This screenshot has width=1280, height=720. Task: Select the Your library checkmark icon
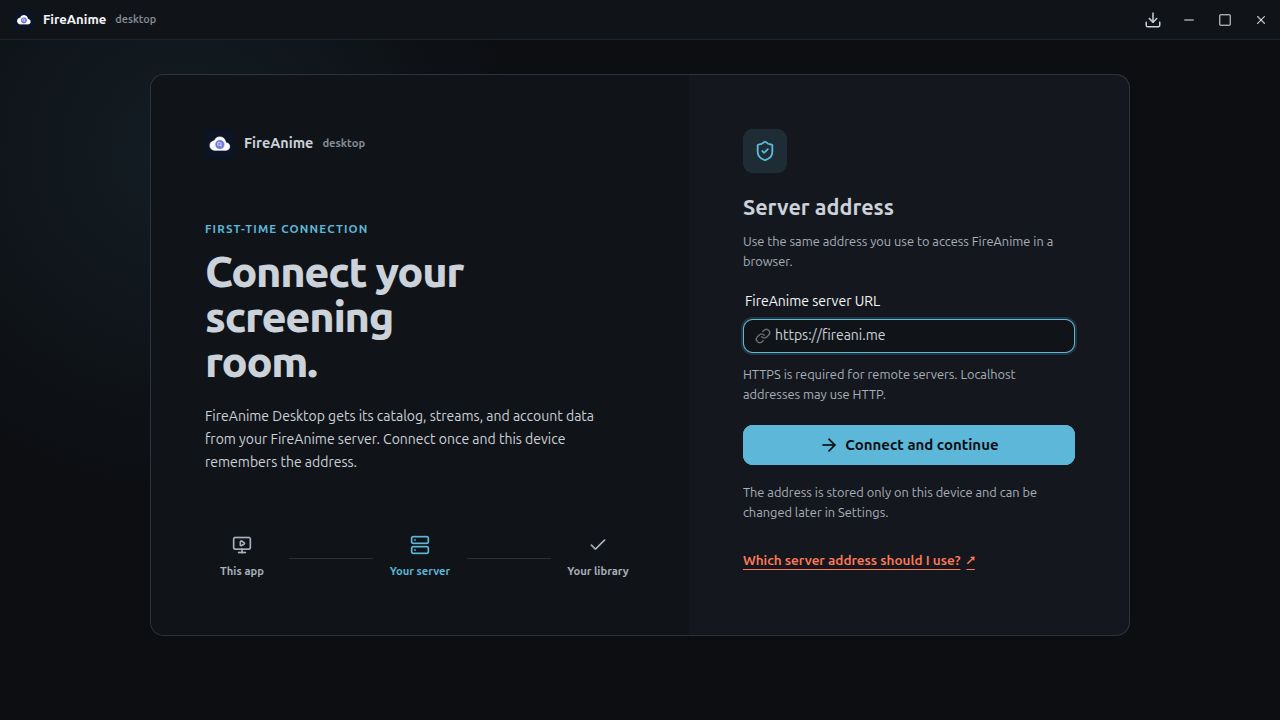pyautogui.click(x=598, y=545)
